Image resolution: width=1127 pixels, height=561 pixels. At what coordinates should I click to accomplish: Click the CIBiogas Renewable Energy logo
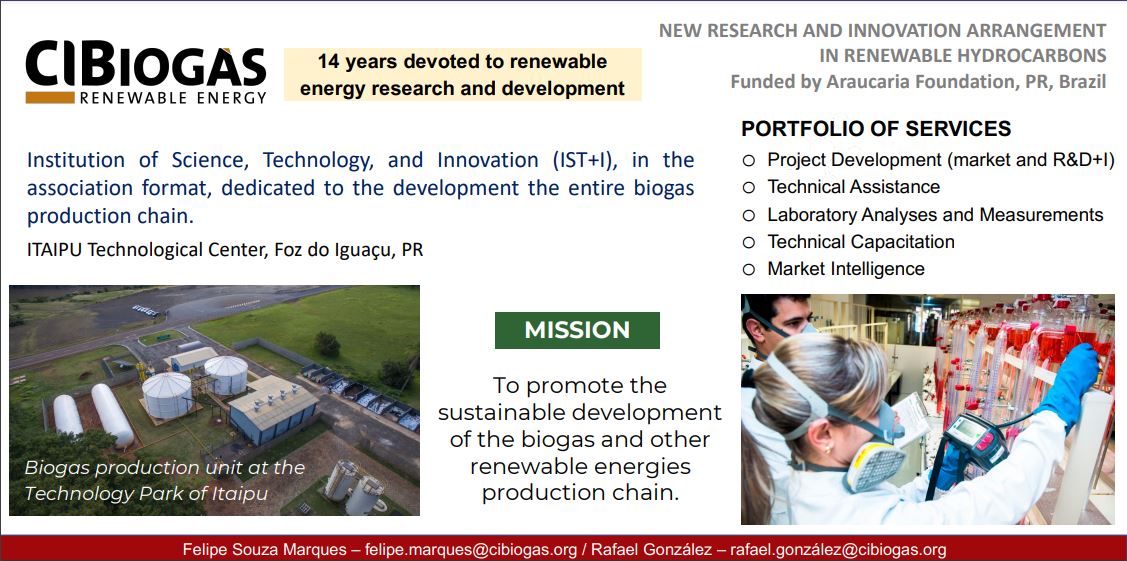tap(146, 73)
